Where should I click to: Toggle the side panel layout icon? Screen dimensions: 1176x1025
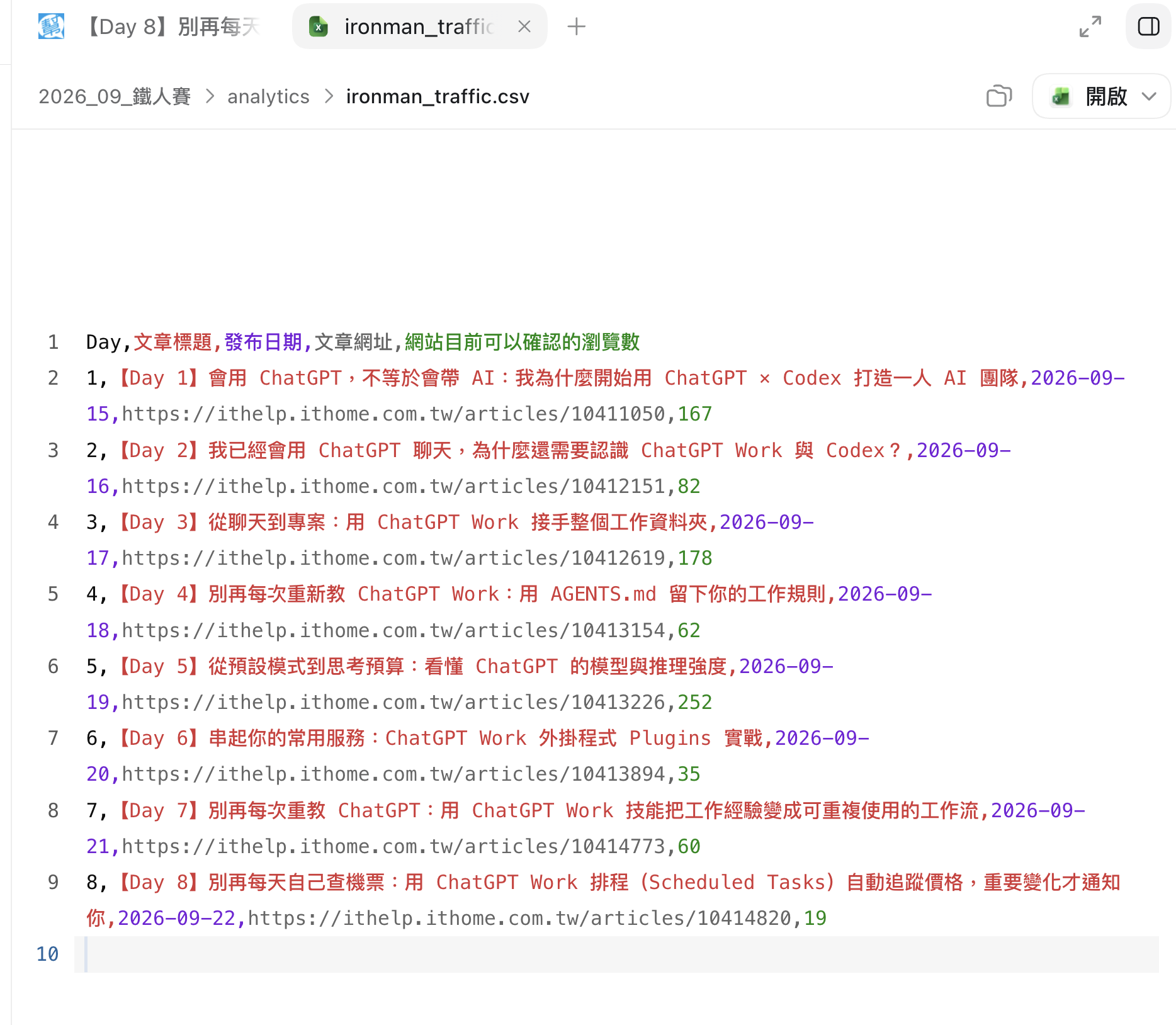click(1148, 26)
